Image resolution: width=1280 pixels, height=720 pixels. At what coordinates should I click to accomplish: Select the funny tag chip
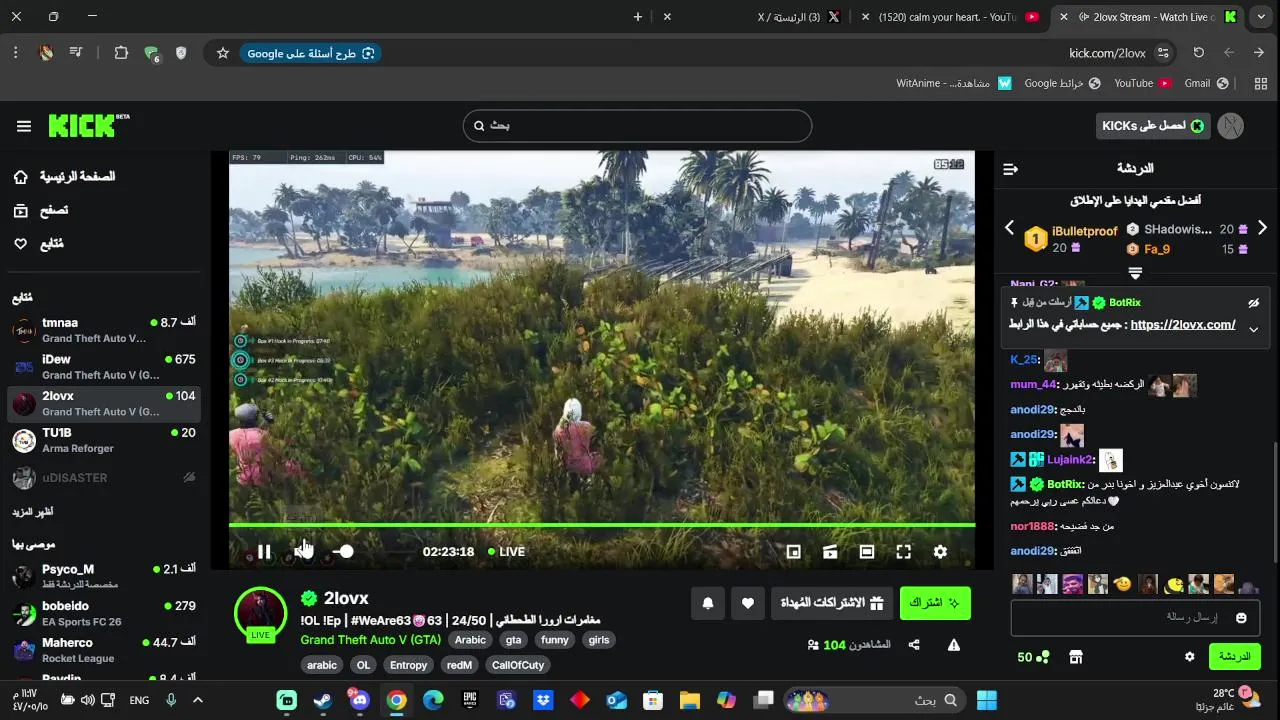(555, 640)
